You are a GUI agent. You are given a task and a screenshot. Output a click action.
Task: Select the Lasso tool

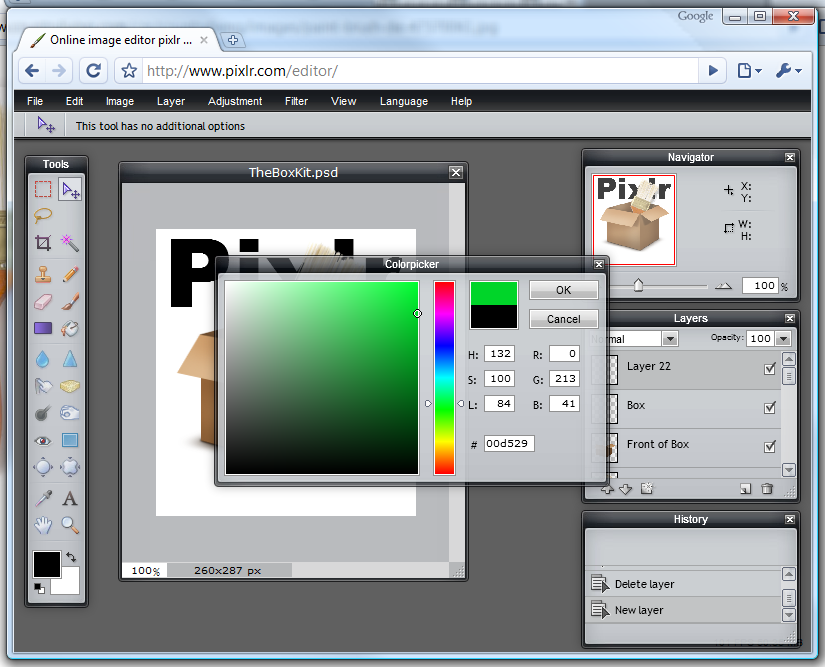(43, 215)
